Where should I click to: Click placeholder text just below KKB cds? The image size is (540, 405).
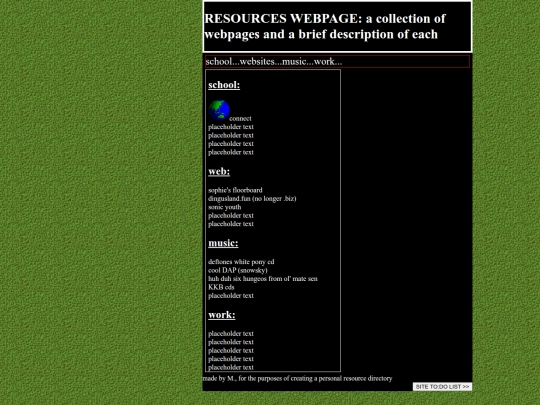231,295
